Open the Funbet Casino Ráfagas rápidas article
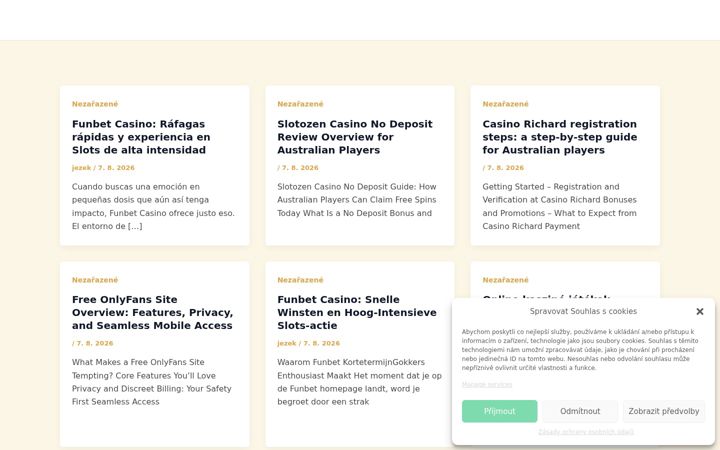The width and height of the screenshot is (720, 450). pyautogui.click(x=141, y=137)
